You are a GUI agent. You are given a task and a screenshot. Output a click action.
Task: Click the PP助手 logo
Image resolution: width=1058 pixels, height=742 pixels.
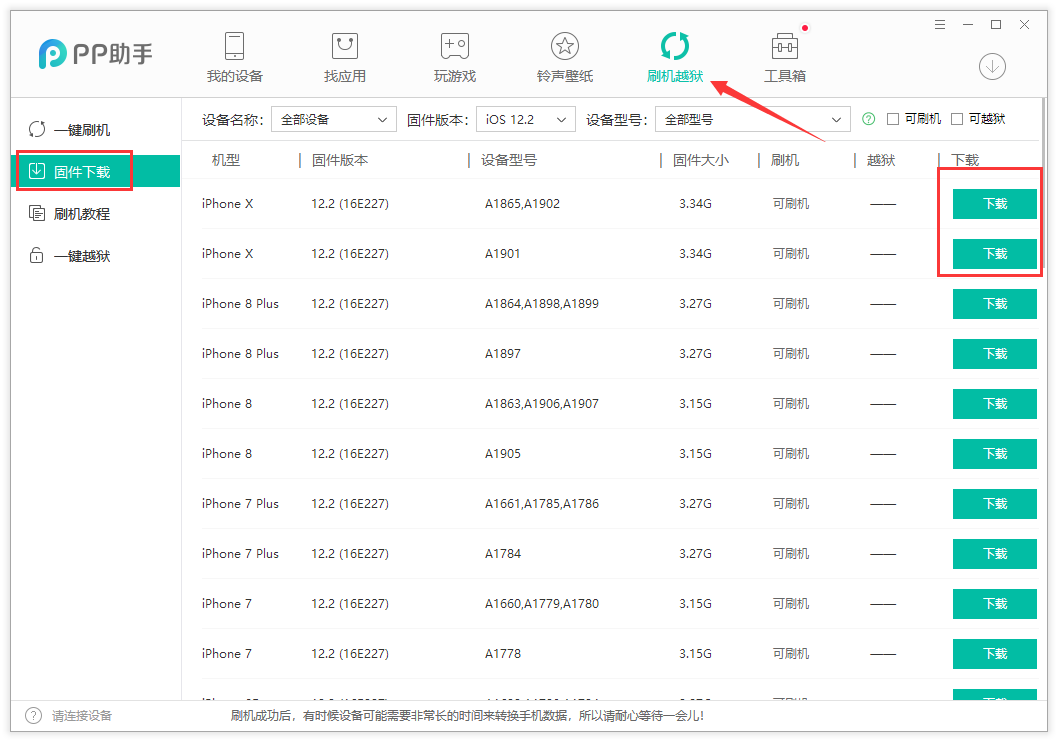(x=95, y=53)
